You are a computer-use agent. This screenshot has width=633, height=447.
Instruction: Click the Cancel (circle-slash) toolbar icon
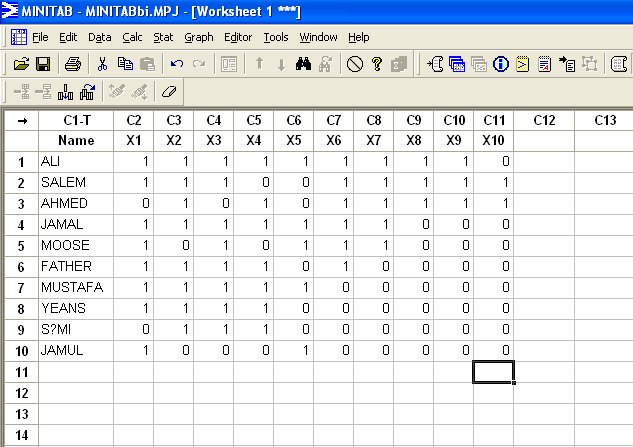click(355, 64)
